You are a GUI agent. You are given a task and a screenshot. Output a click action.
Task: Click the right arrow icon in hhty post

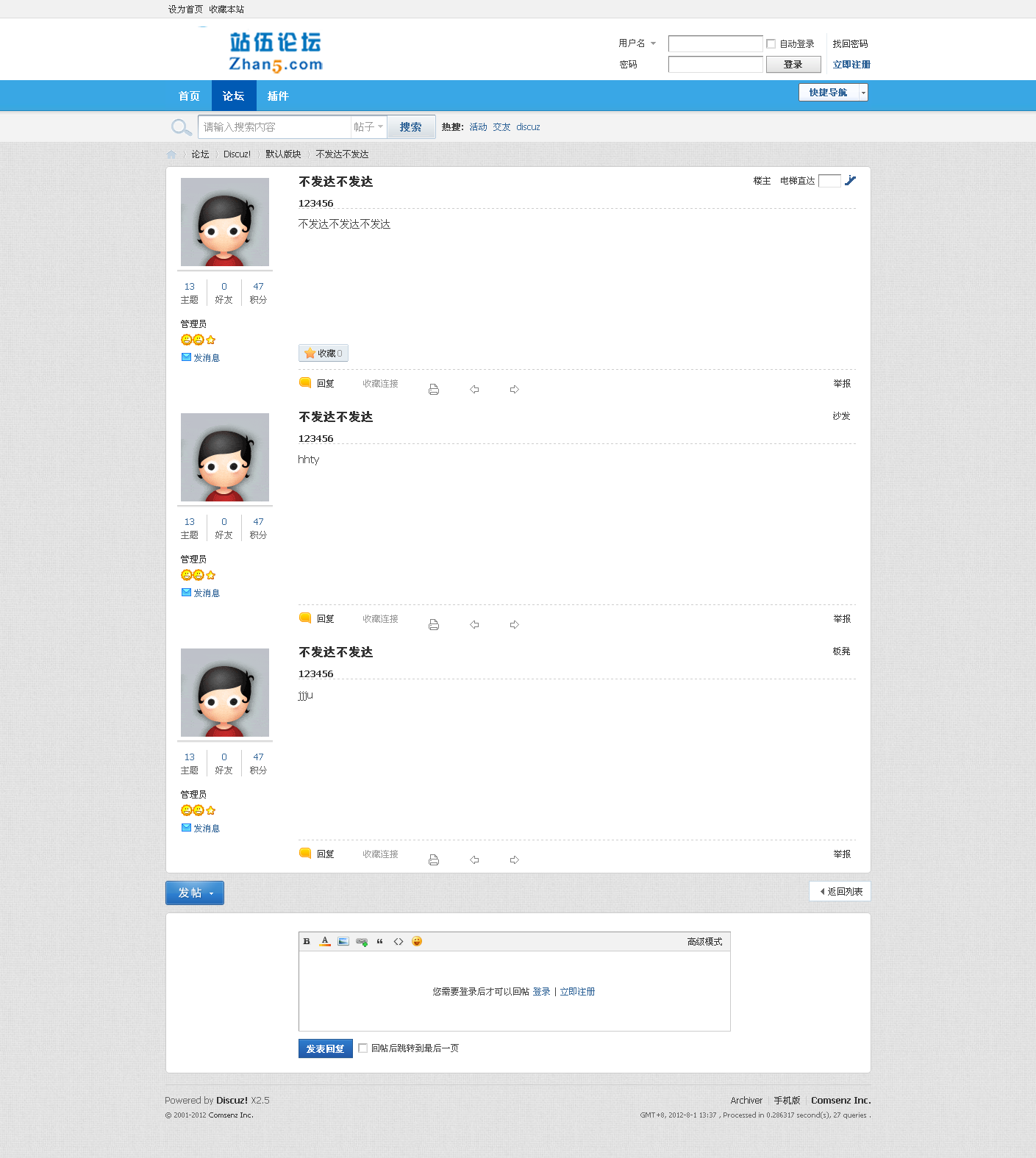(x=515, y=625)
